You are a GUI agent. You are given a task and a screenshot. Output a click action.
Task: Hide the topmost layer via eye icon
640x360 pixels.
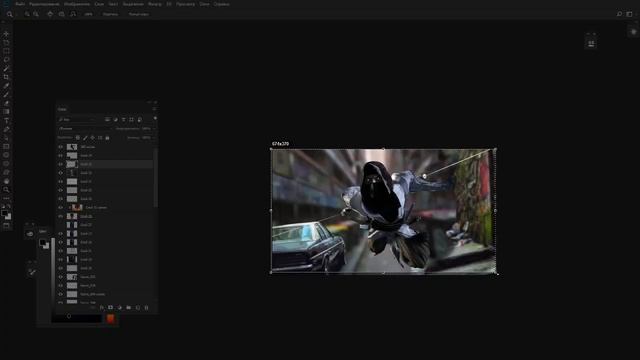pos(61,147)
